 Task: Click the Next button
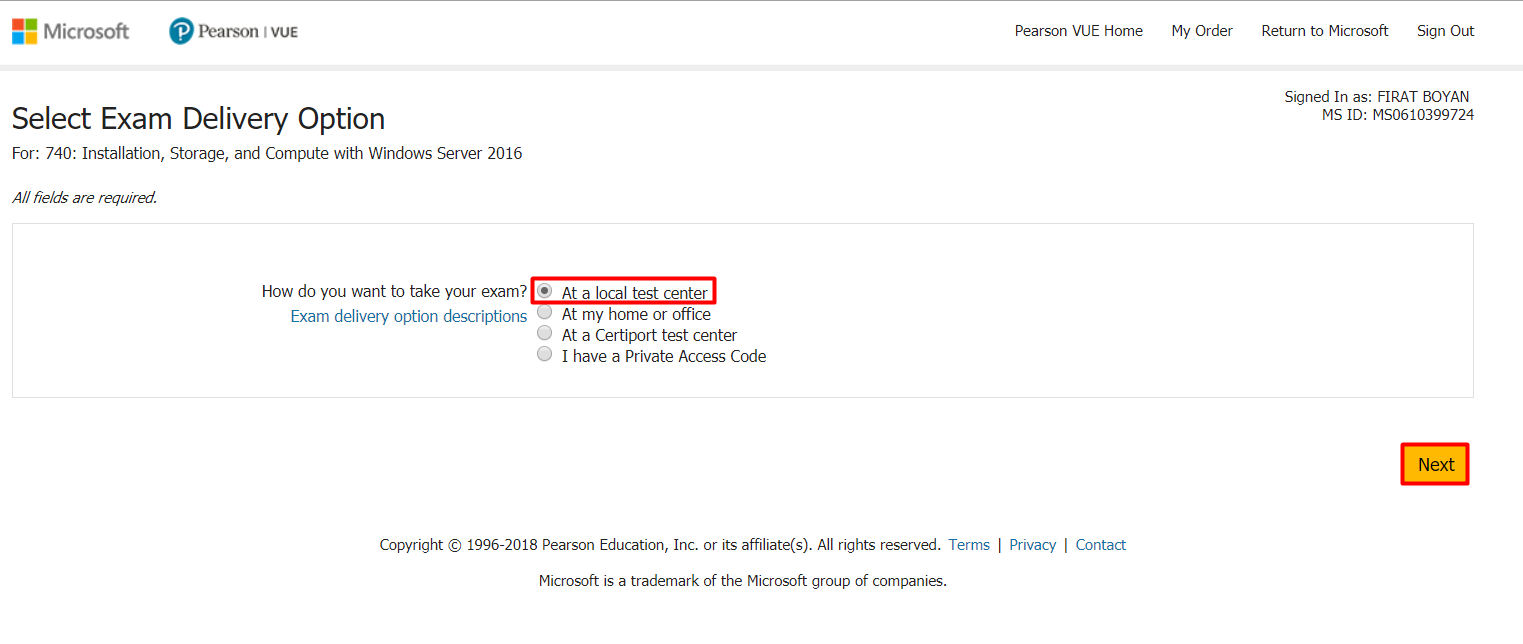(1435, 465)
